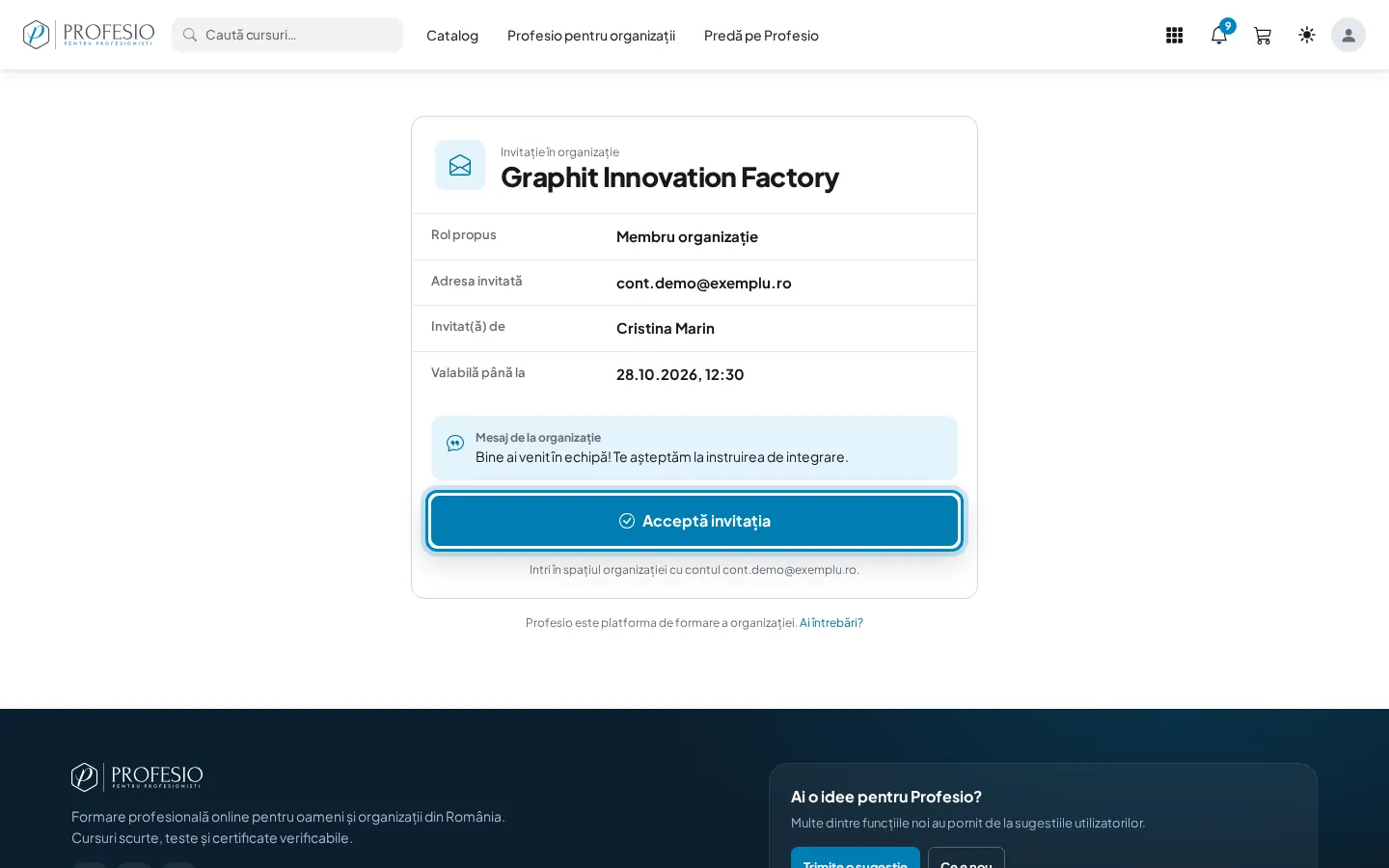
Task: Toggle the light/dark theme sun icon
Action: (1307, 35)
